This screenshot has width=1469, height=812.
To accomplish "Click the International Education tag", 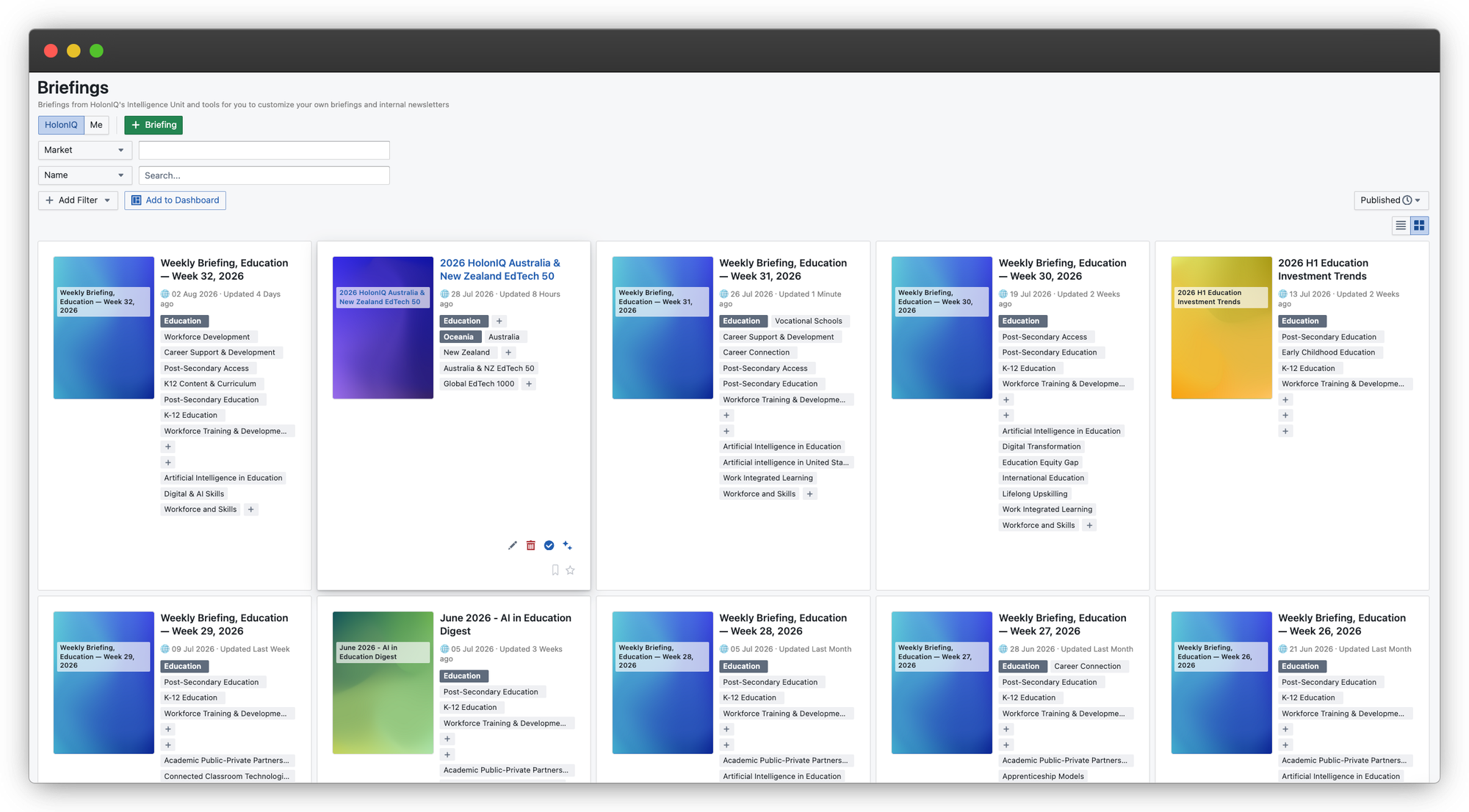I will click(1043, 478).
